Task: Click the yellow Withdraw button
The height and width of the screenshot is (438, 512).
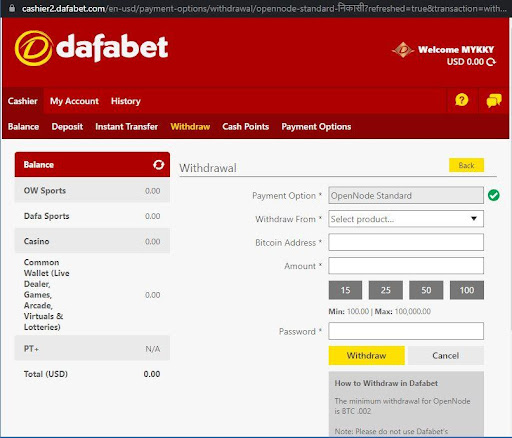Action: (367, 355)
